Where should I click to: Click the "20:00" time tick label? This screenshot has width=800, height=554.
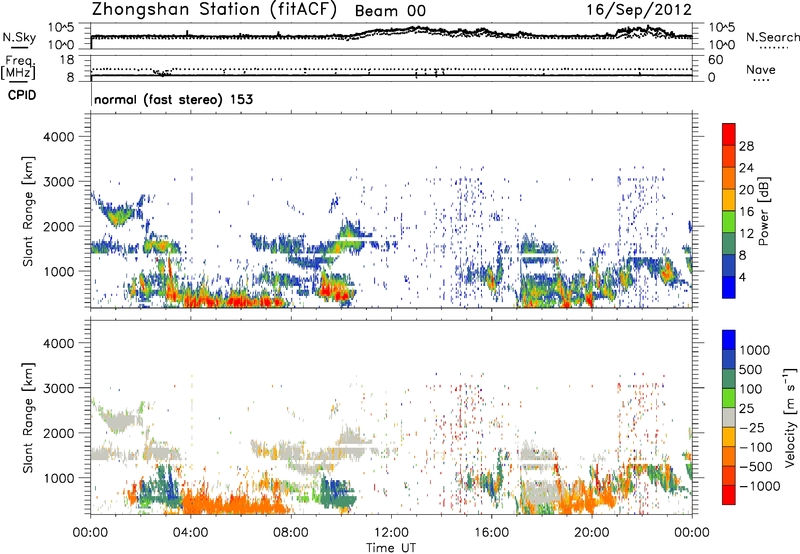(x=592, y=533)
